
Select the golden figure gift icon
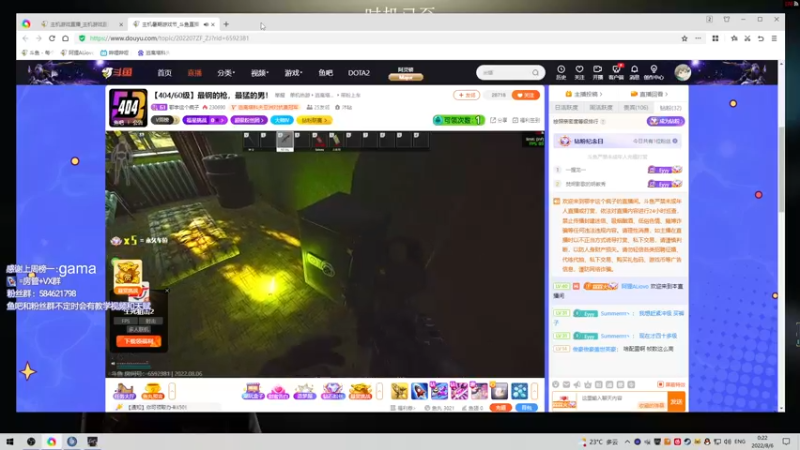[x=399, y=391]
